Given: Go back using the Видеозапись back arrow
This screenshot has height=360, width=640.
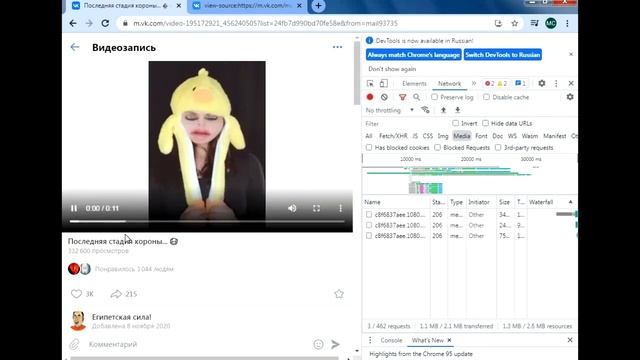Looking at the screenshot, I should (x=75, y=47).
